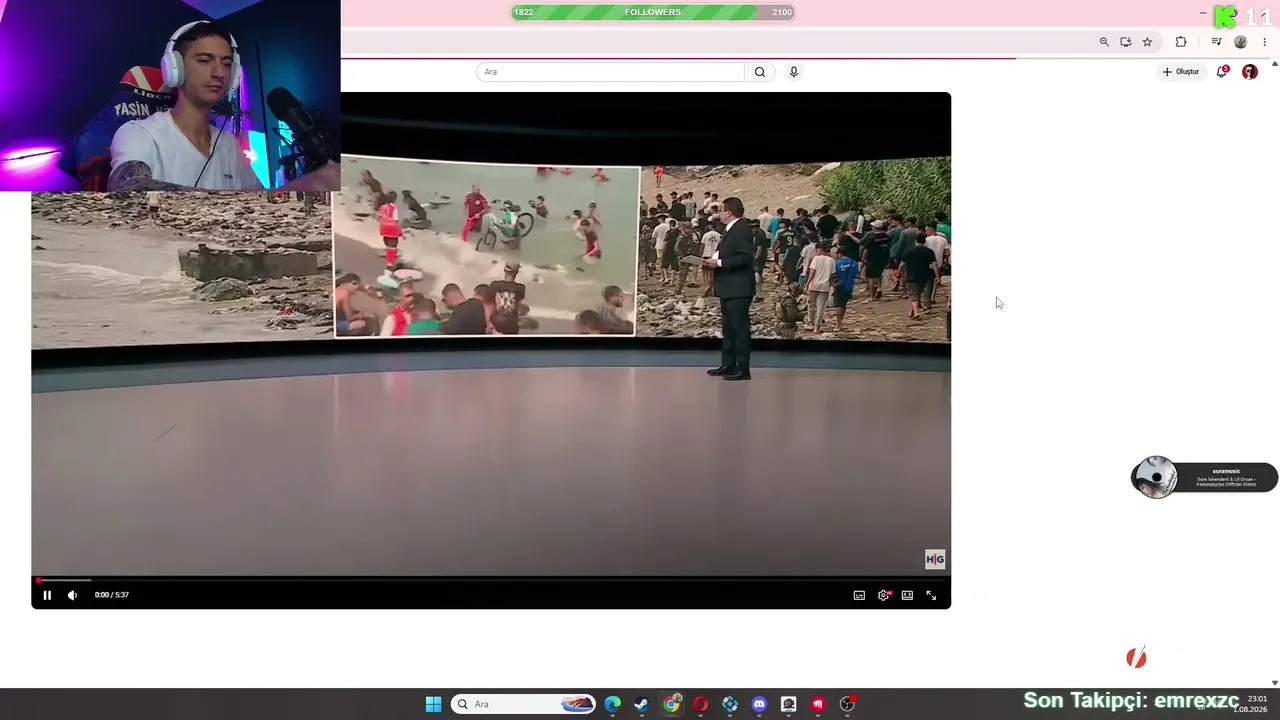Viewport: 1280px width, 720px height.
Task: Open Chrome extensions puzzle icon
Action: [1181, 42]
